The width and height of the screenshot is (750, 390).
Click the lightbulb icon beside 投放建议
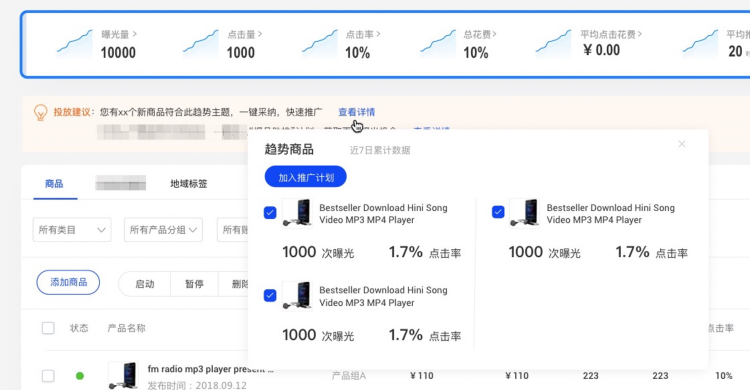click(41, 113)
